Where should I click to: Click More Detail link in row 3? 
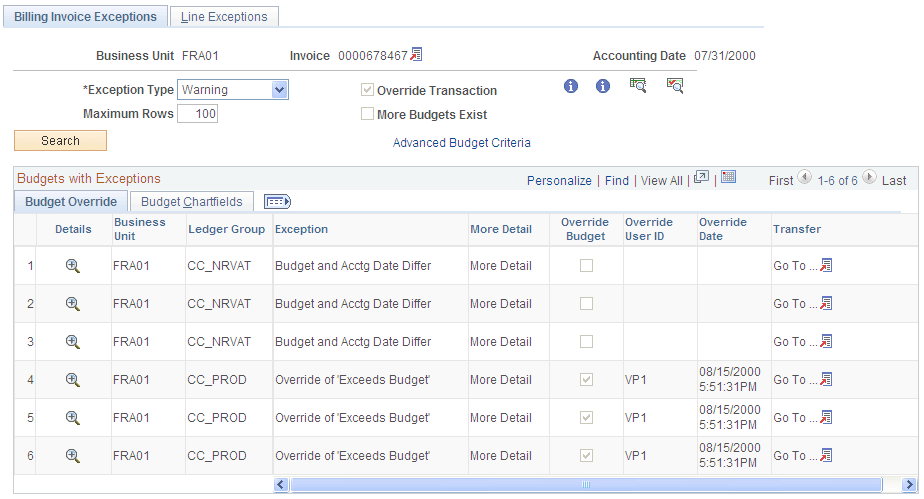pos(501,342)
